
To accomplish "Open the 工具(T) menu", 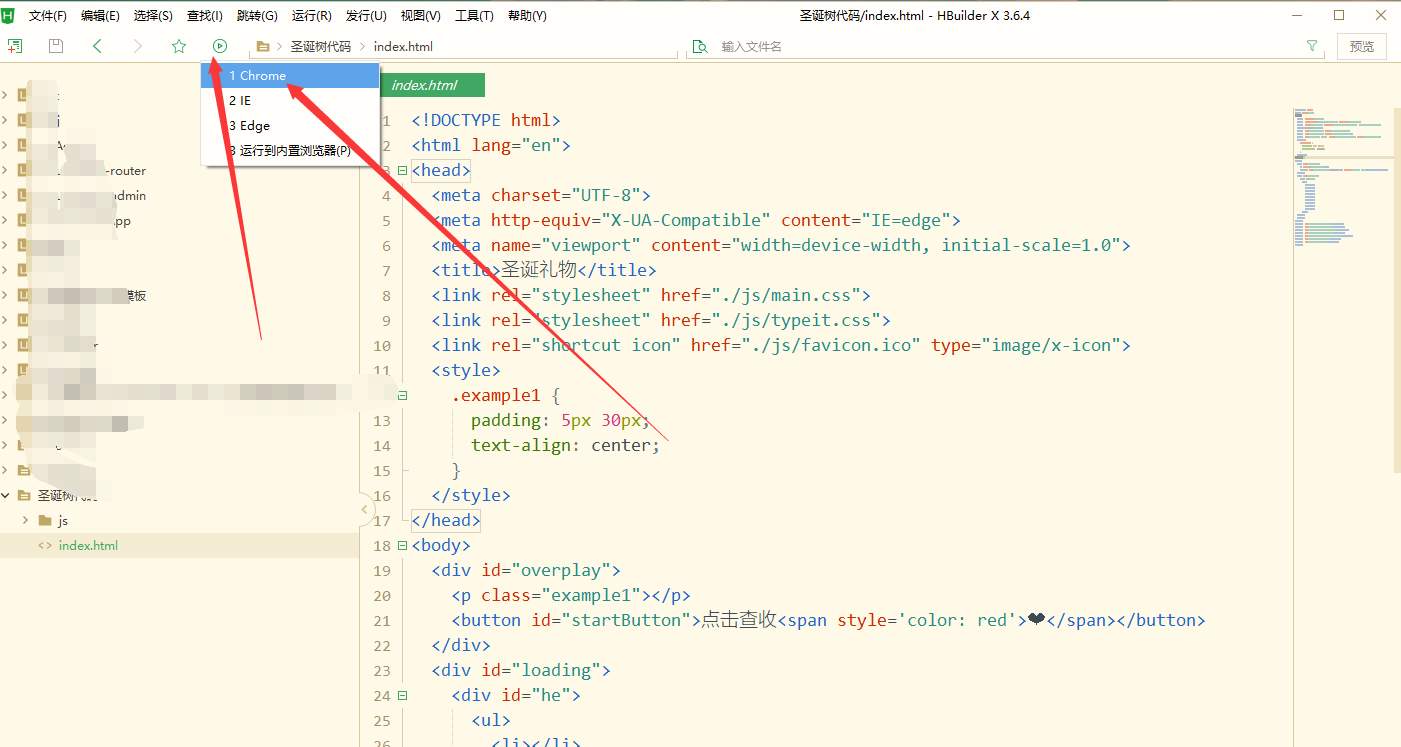I will [474, 15].
